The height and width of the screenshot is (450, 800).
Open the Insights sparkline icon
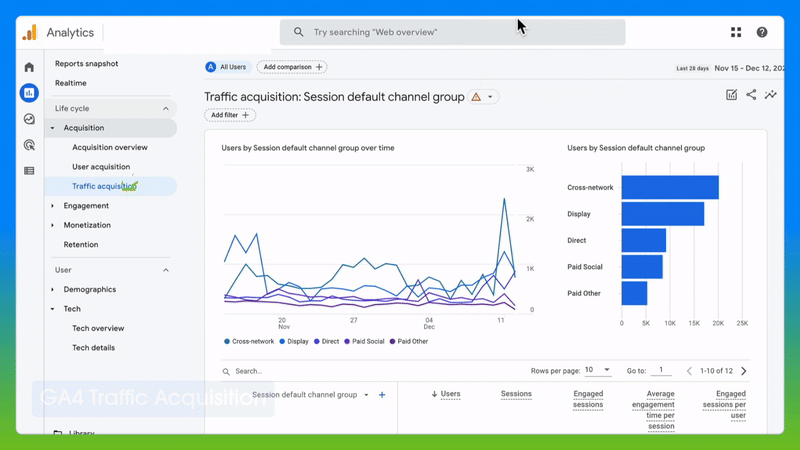pyautogui.click(x=770, y=94)
